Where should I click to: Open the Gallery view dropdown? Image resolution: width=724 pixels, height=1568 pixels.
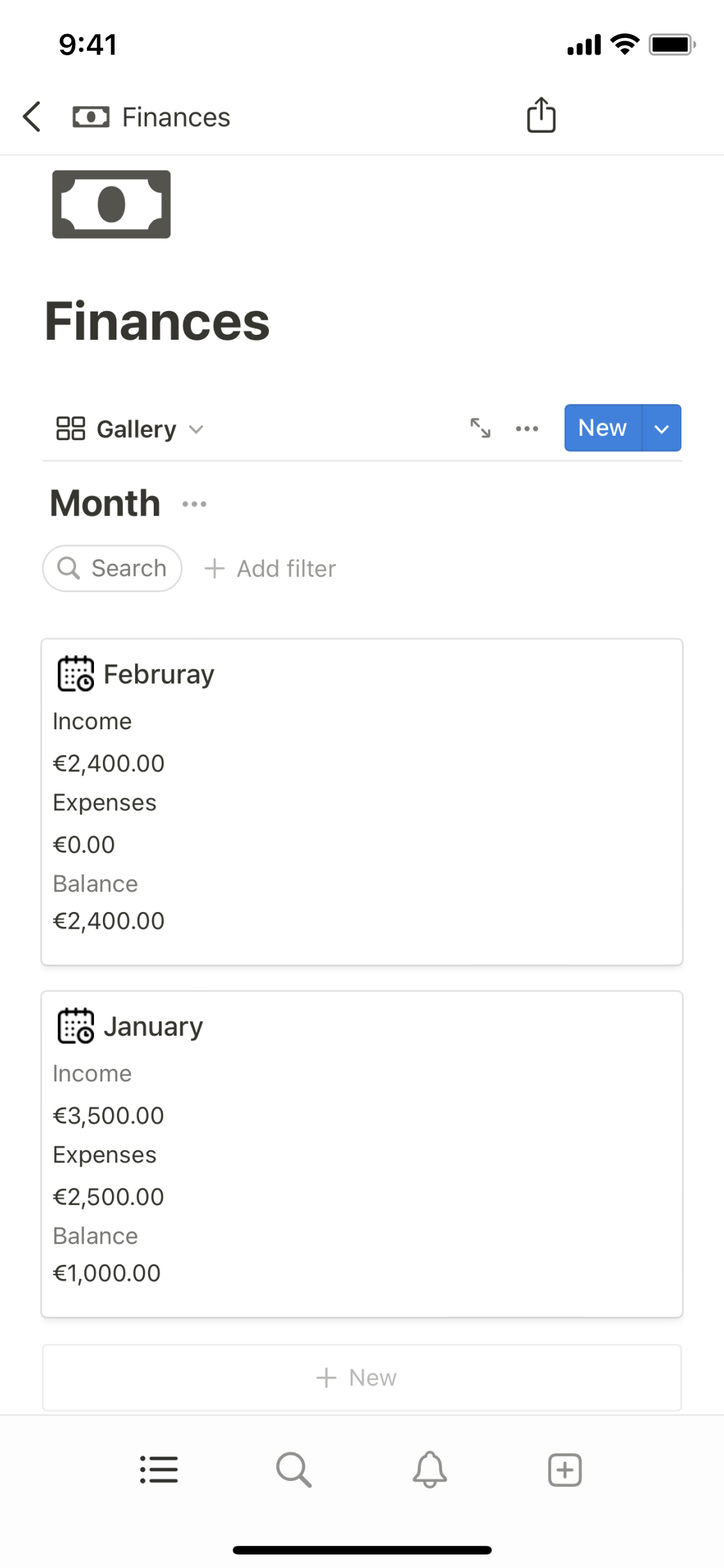[130, 429]
